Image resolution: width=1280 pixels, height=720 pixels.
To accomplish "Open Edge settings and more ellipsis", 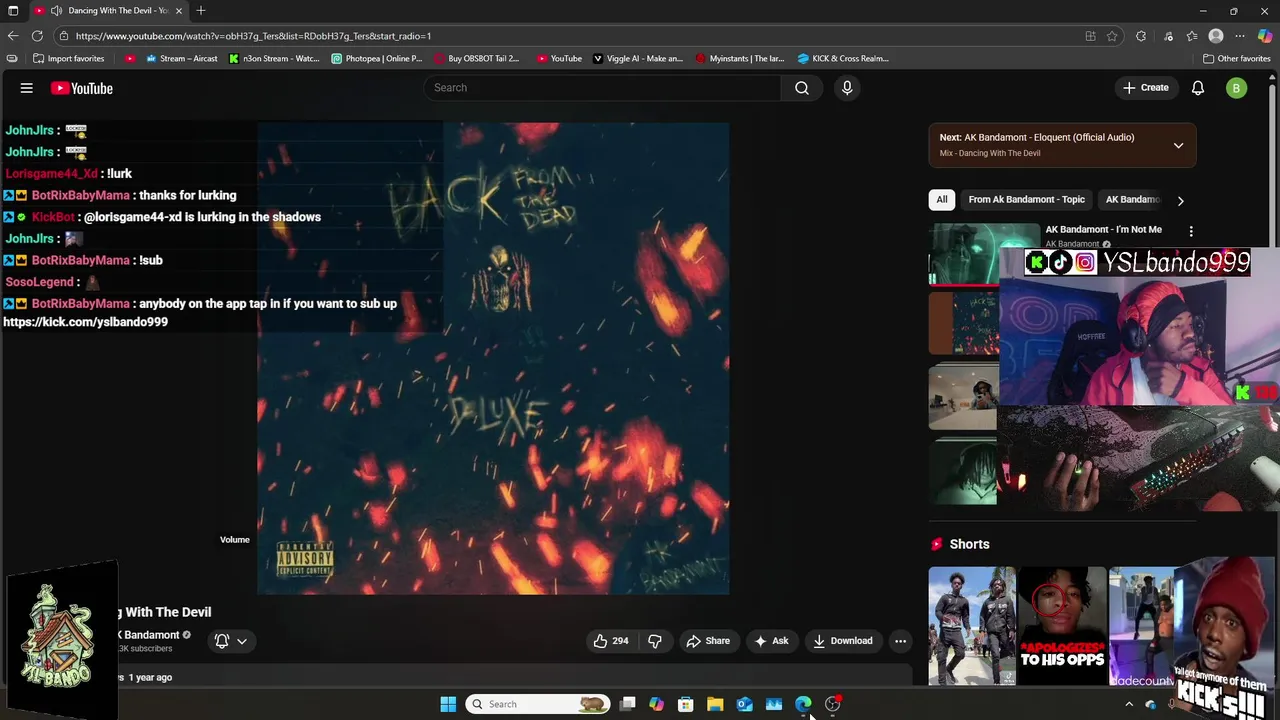I will coord(1240,36).
